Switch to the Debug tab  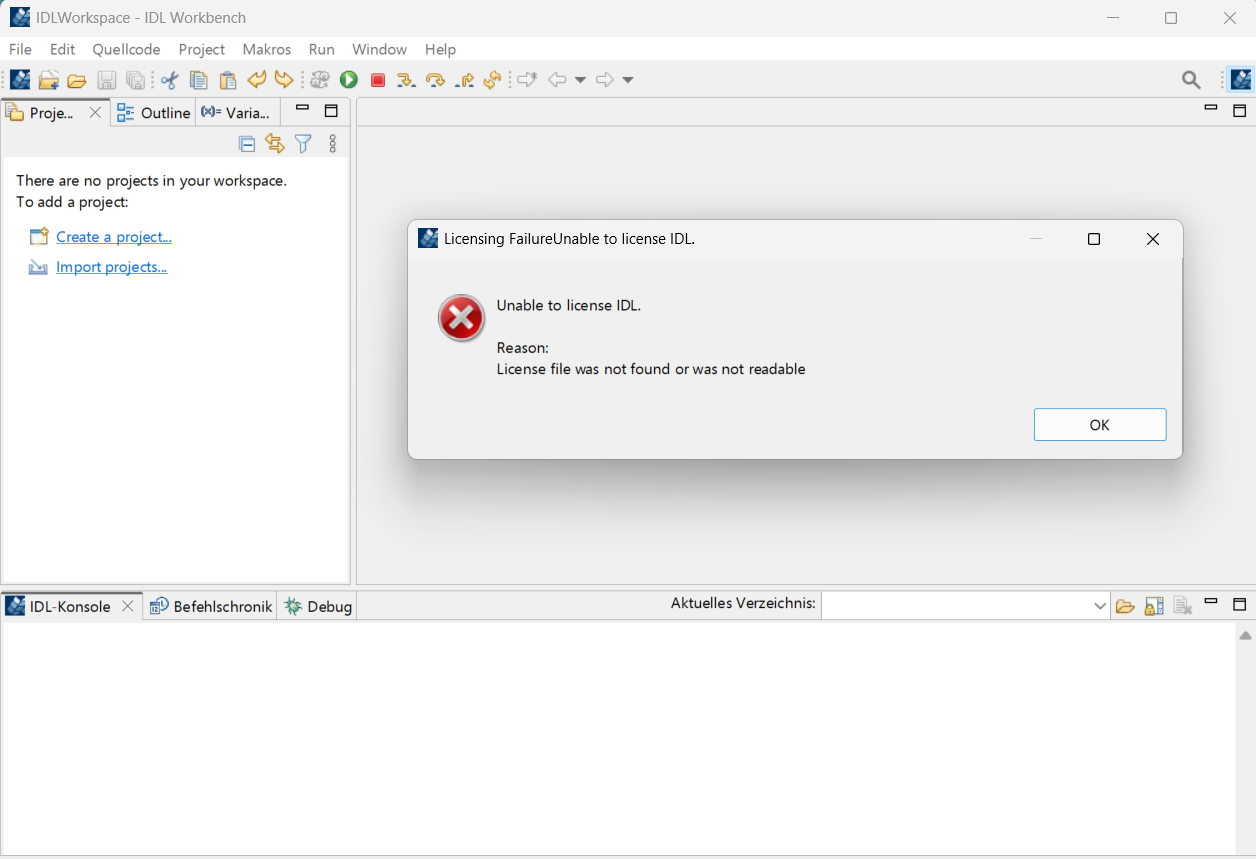click(318, 606)
